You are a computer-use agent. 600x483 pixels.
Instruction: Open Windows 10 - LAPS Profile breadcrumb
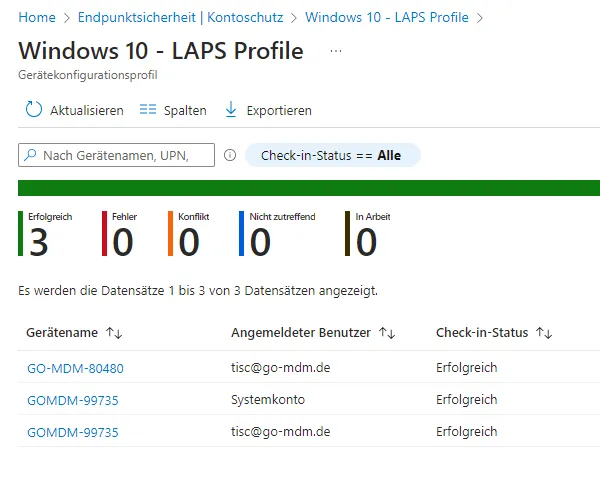coord(387,17)
